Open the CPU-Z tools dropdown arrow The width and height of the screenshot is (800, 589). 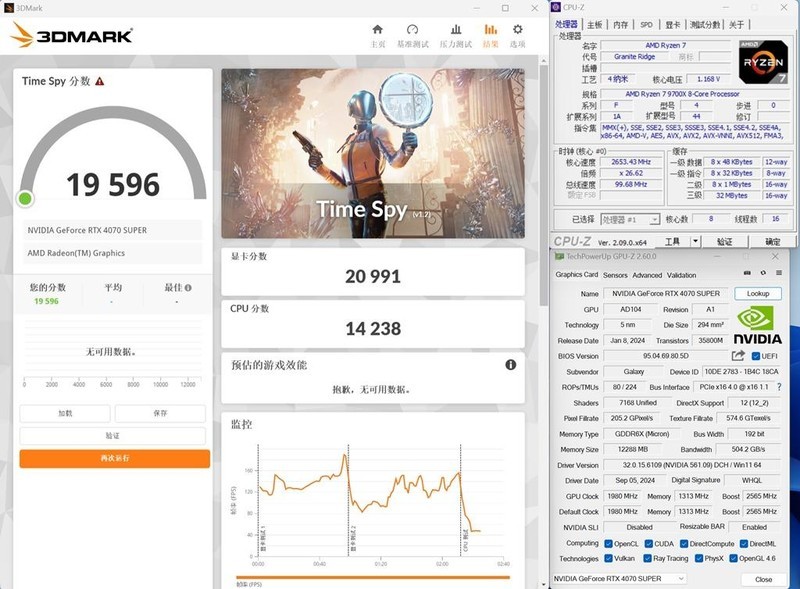pos(695,241)
